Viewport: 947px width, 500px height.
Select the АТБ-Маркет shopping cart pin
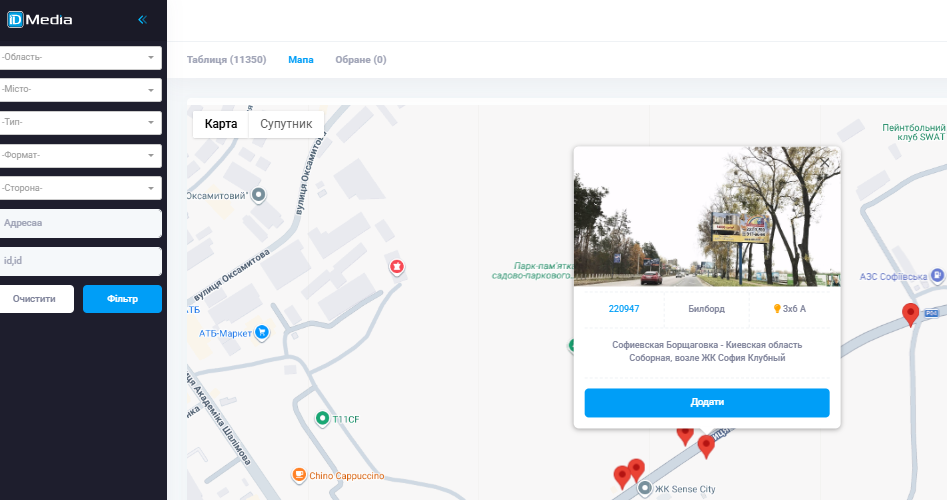262,332
